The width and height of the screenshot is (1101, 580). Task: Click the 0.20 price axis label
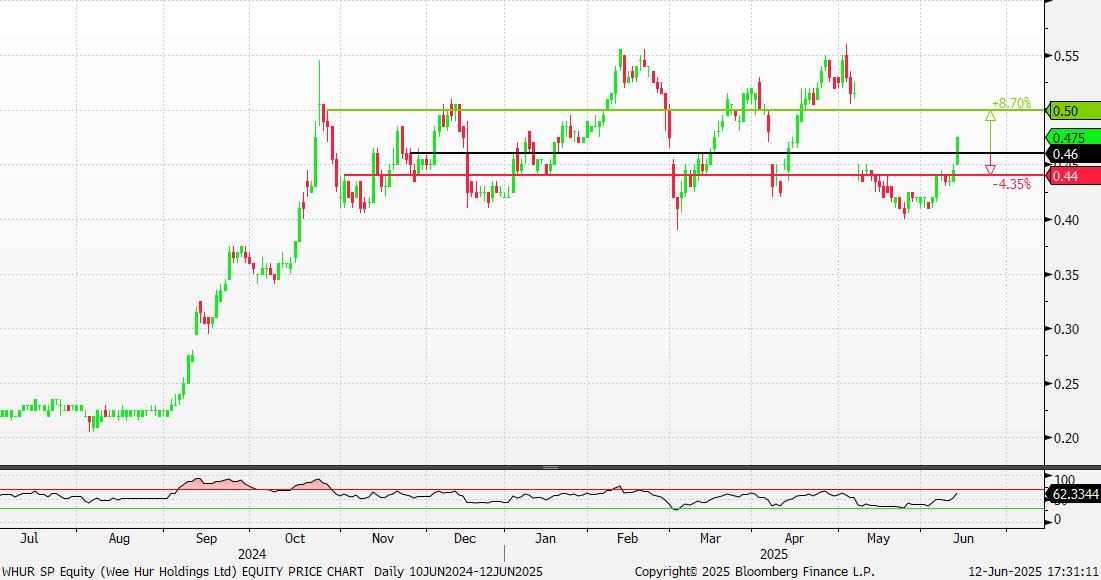coord(1067,438)
